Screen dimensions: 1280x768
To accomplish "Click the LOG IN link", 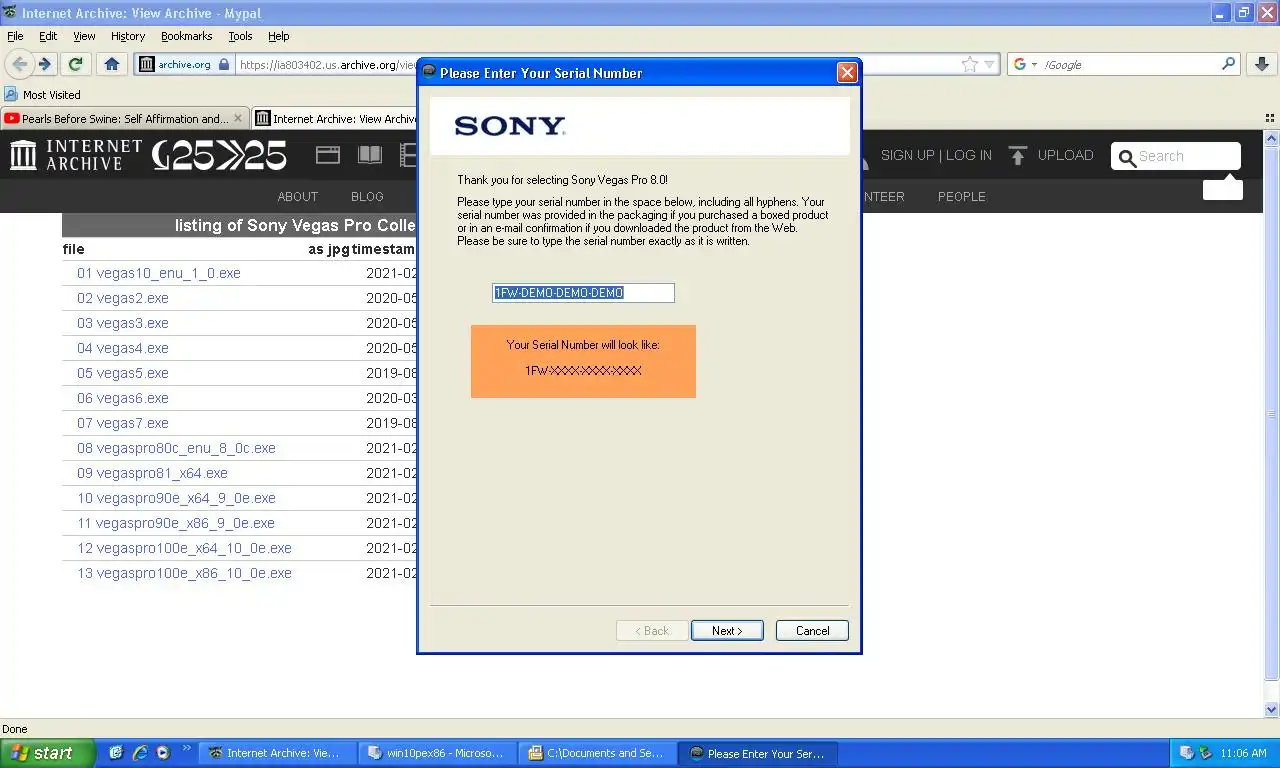I will click(969, 155).
